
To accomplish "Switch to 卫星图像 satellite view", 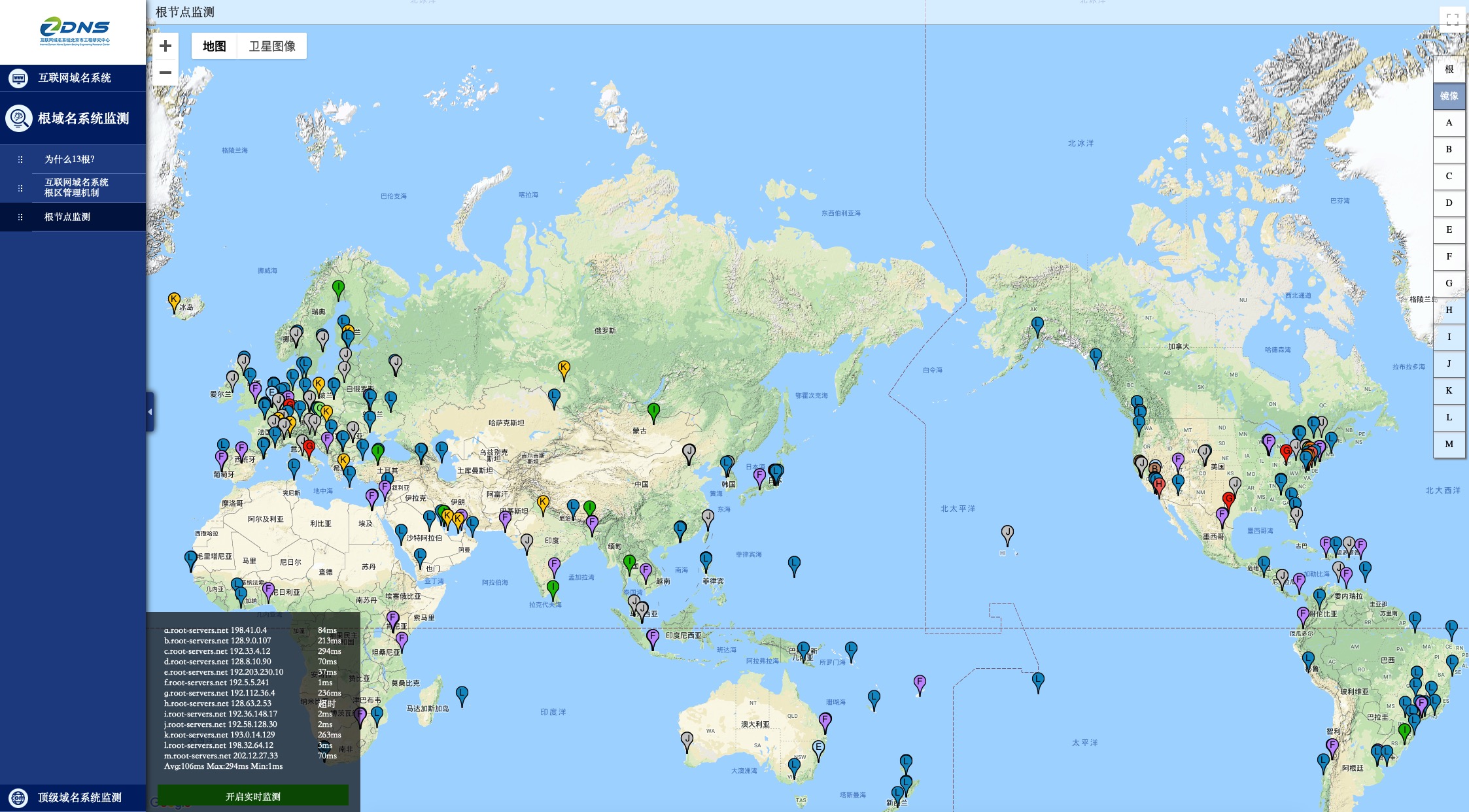I will [x=272, y=46].
